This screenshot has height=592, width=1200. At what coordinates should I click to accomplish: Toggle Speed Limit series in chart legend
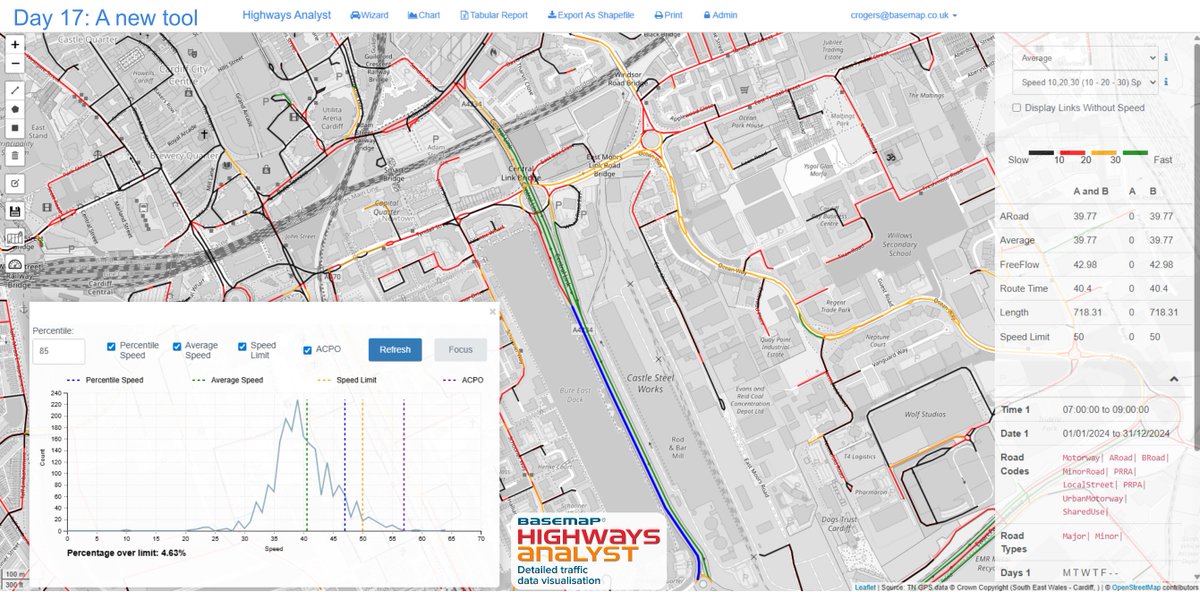[349, 380]
